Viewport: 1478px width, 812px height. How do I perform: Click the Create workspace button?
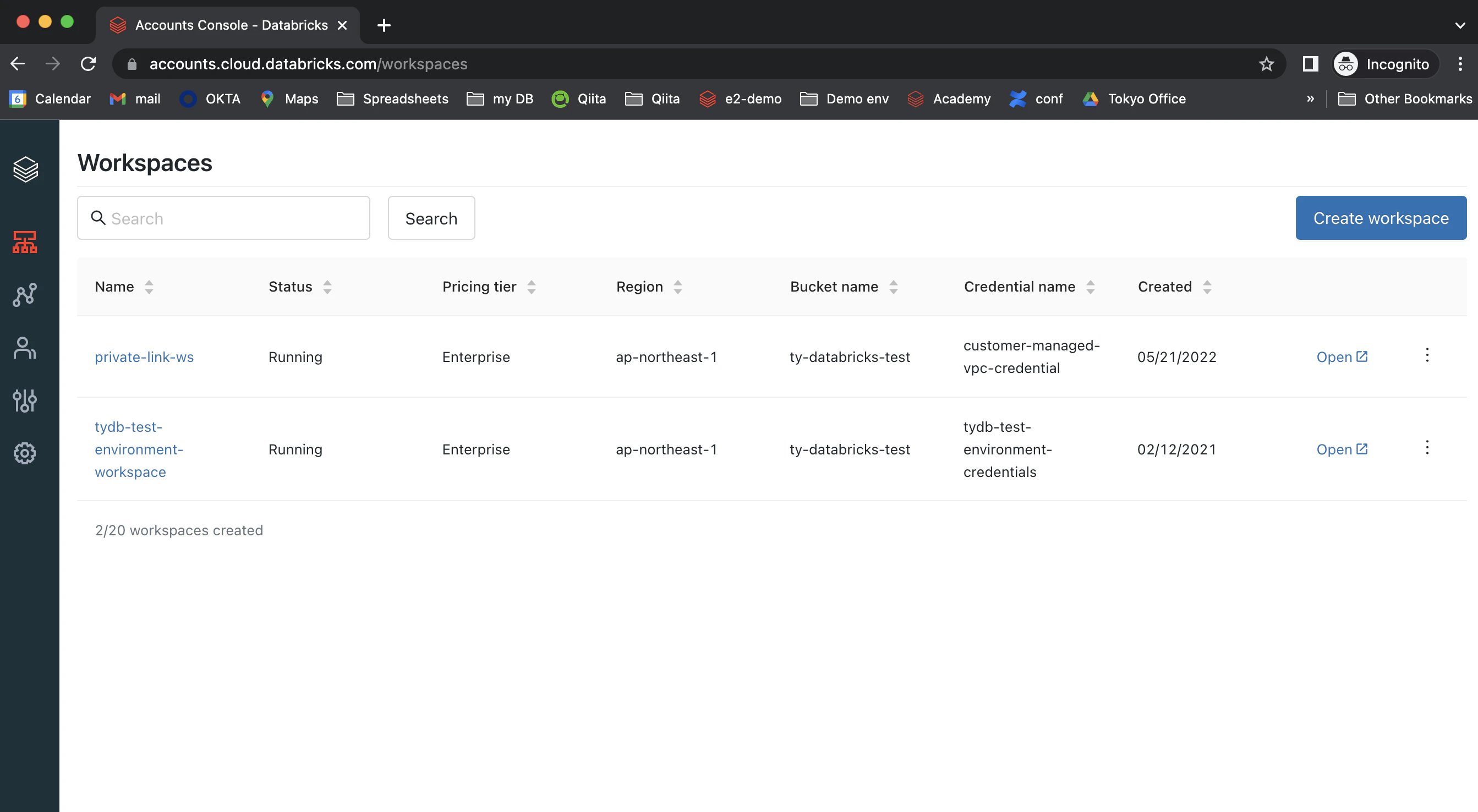(1381, 218)
